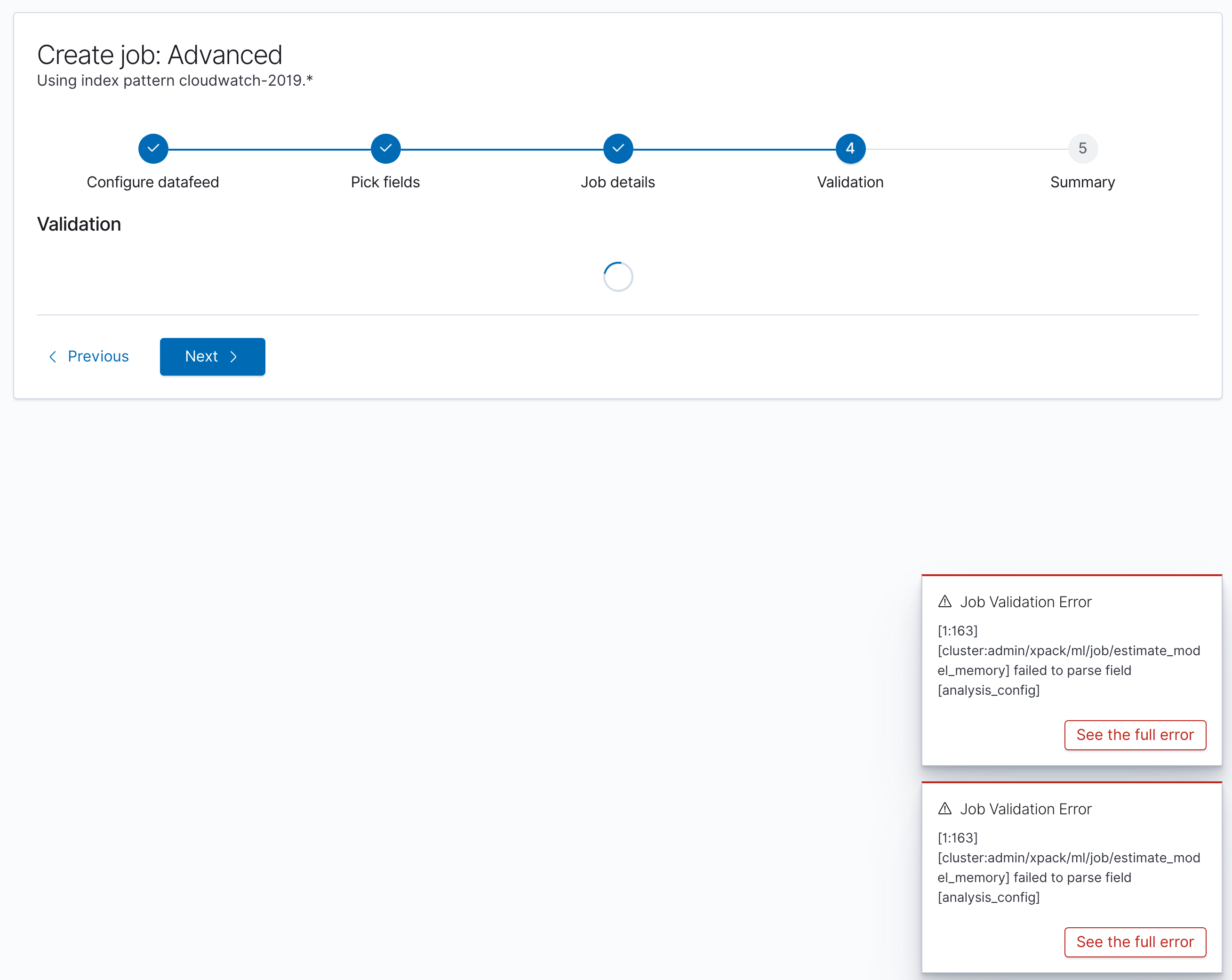Open the Job details step
This screenshot has width=1232, height=980.
(618, 182)
